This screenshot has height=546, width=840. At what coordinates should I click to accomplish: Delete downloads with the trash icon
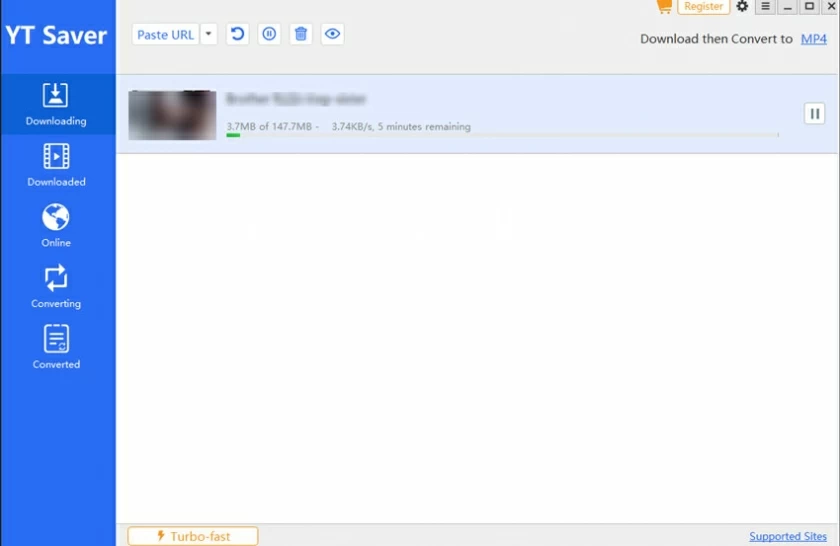pos(301,34)
